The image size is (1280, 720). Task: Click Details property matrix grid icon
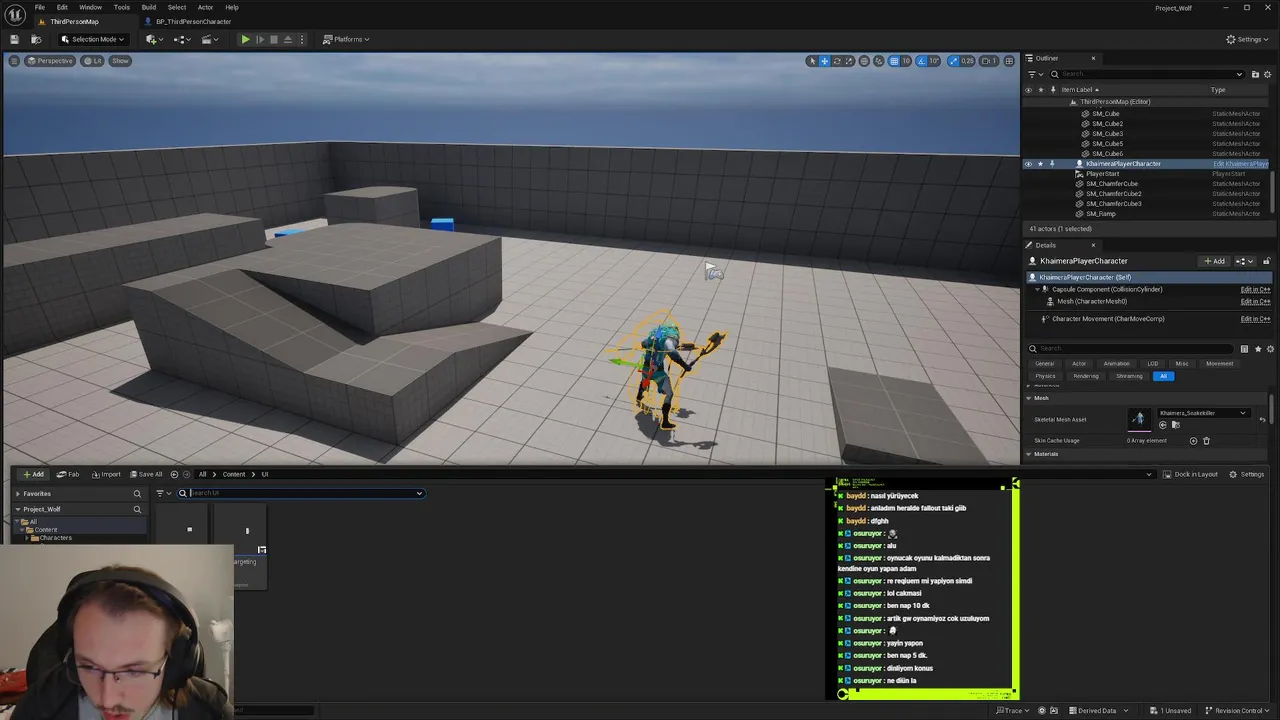[x=1244, y=349]
